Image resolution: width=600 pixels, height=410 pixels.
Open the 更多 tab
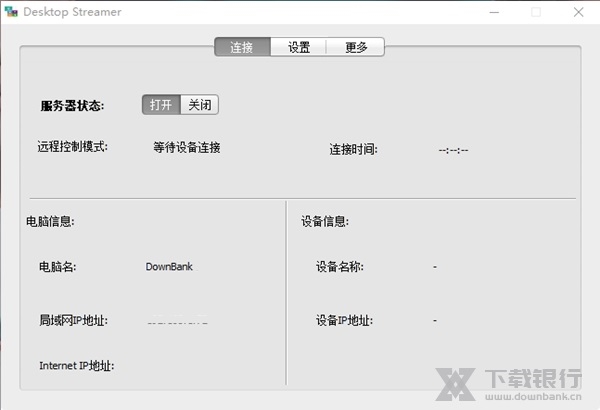click(x=355, y=47)
